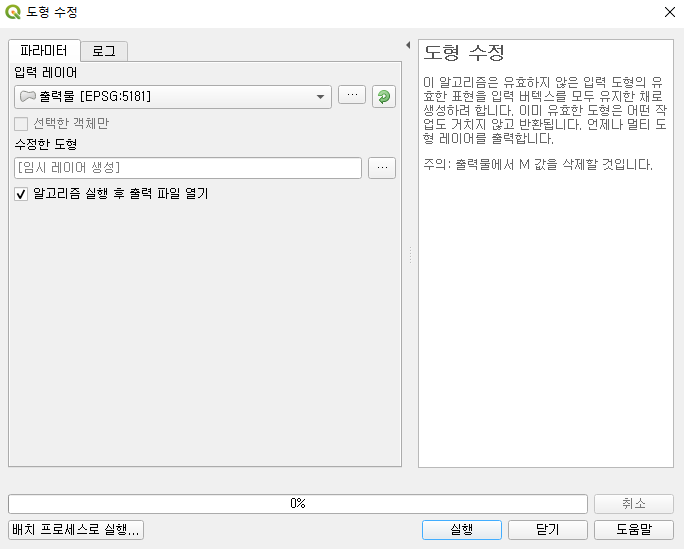Switch to the 로그 tab
The height and width of the screenshot is (549, 684).
click(x=104, y=51)
